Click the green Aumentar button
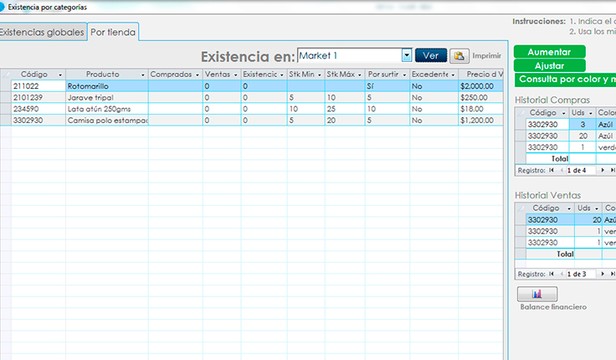Image resolution: width=616 pixels, height=360 pixels. pyautogui.click(x=549, y=52)
